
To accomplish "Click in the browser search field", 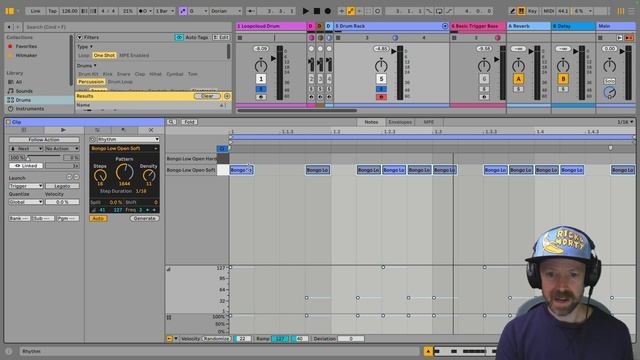I will tap(126, 27).
